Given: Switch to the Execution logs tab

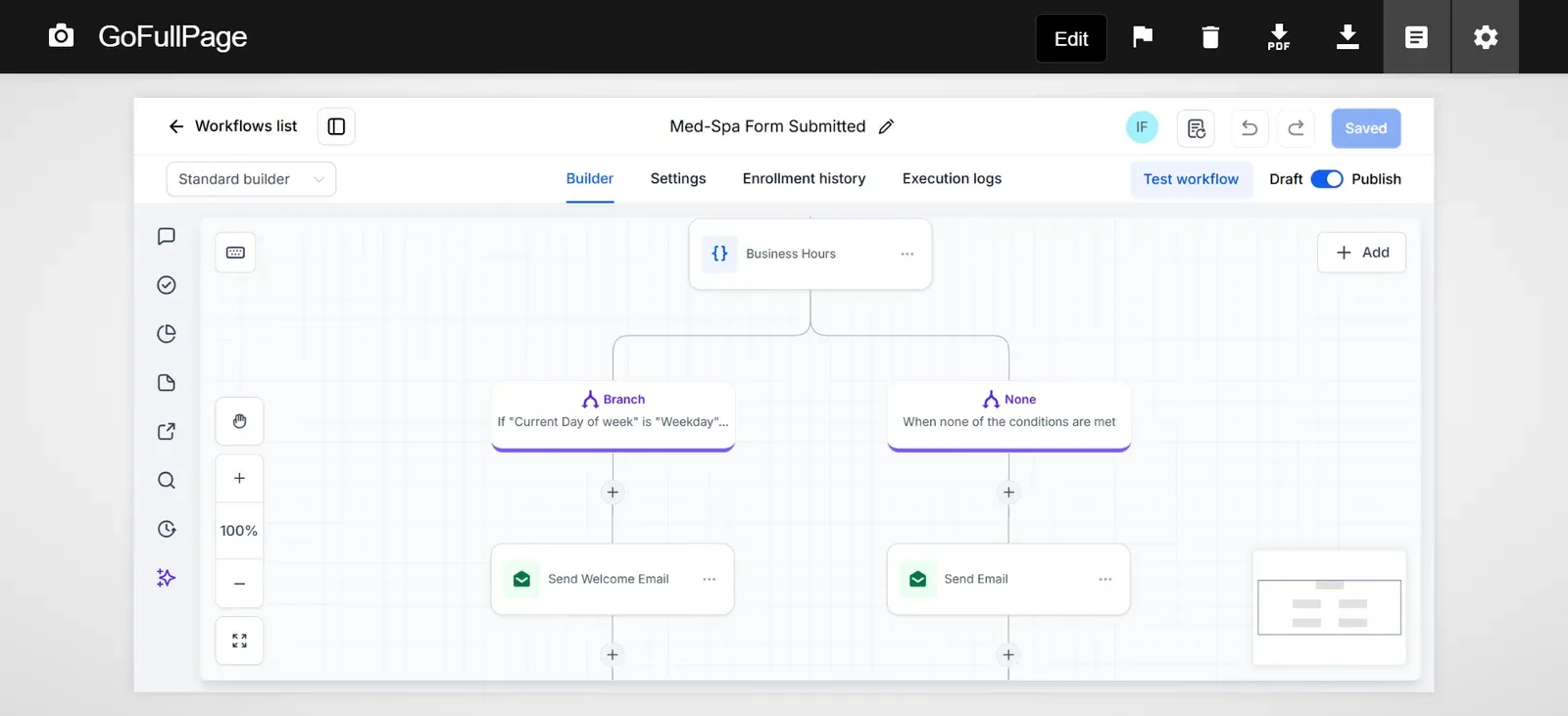Looking at the screenshot, I should coord(952,178).
